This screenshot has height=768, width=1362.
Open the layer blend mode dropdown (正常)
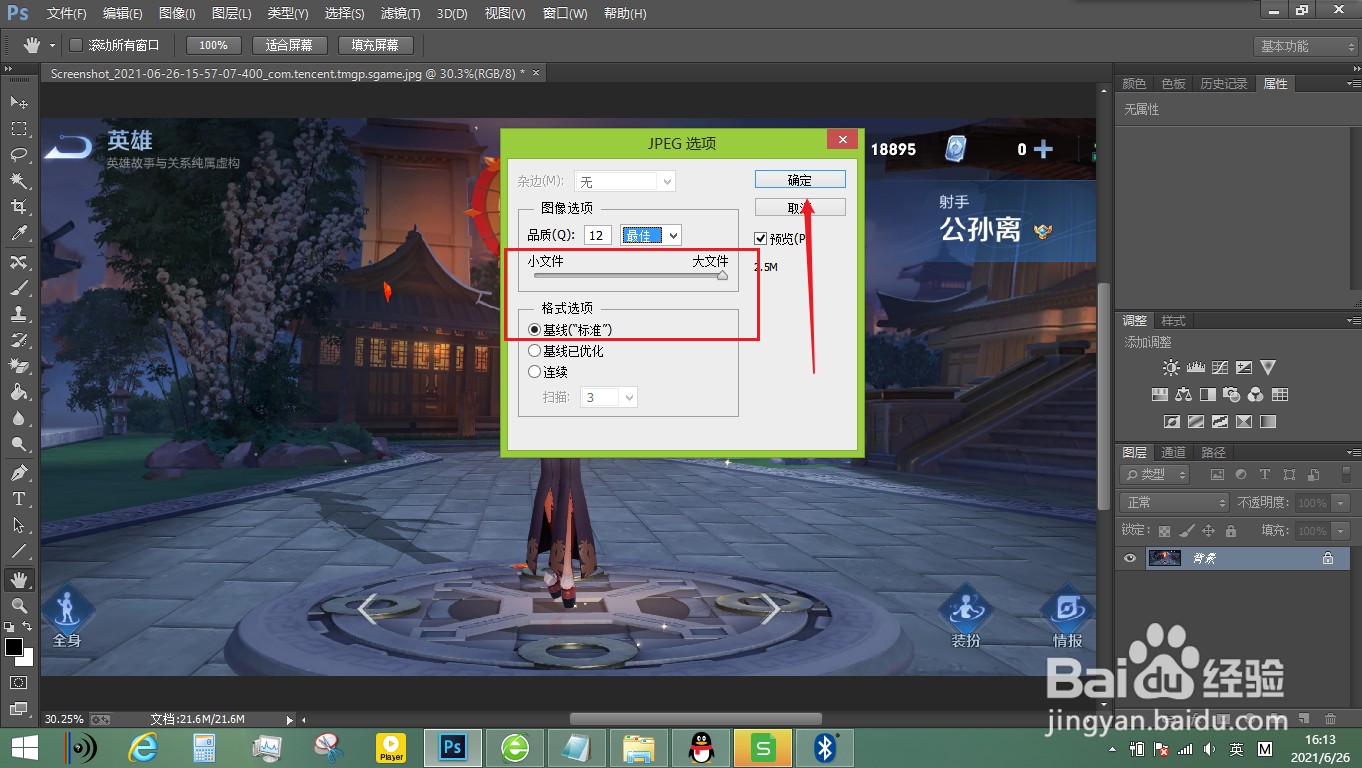click(1174, 502)
